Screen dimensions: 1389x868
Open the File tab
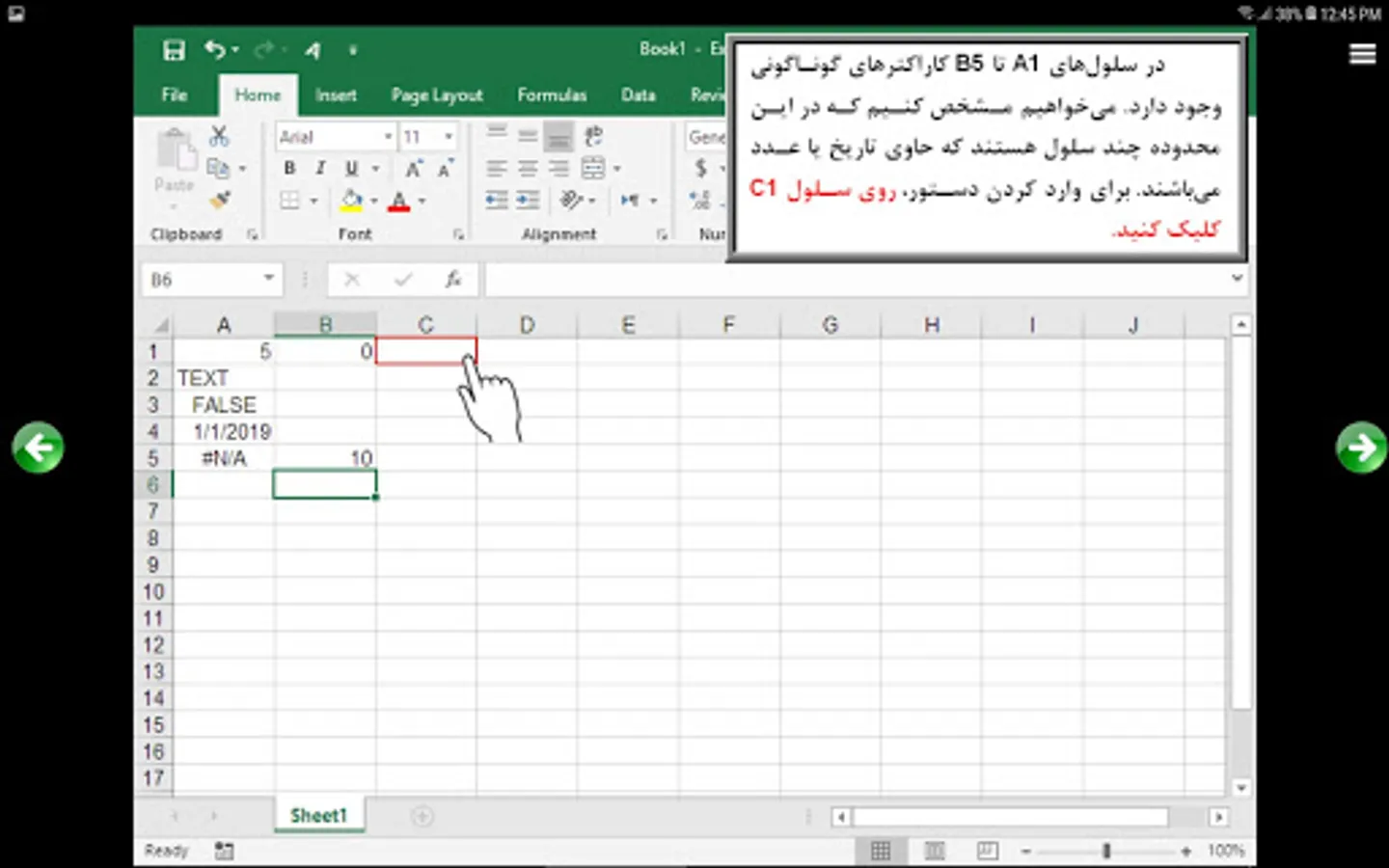click(175, 95)
